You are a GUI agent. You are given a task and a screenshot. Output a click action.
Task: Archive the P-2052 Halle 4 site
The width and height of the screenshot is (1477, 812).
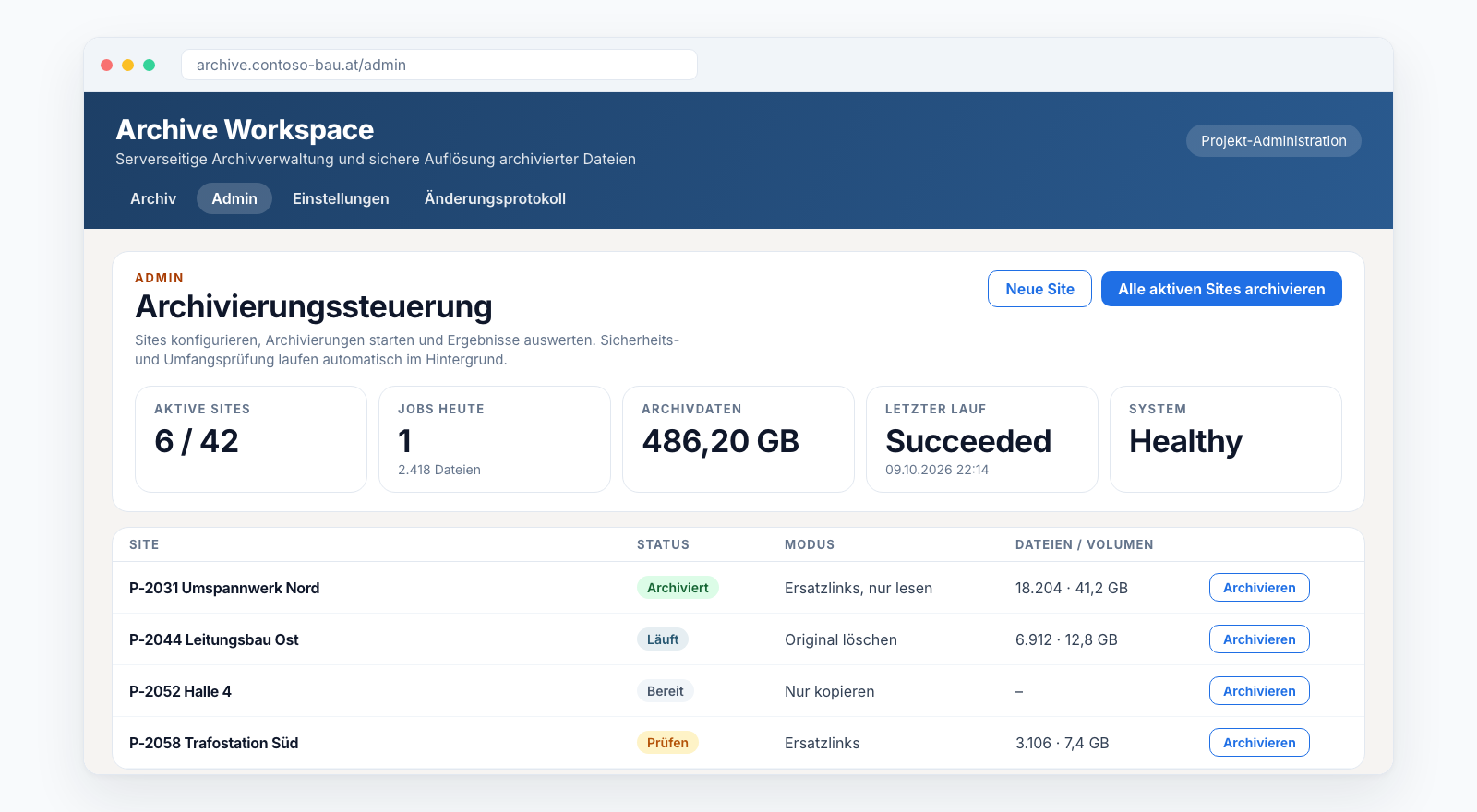pyautogui.click(x=1259, y=691)
